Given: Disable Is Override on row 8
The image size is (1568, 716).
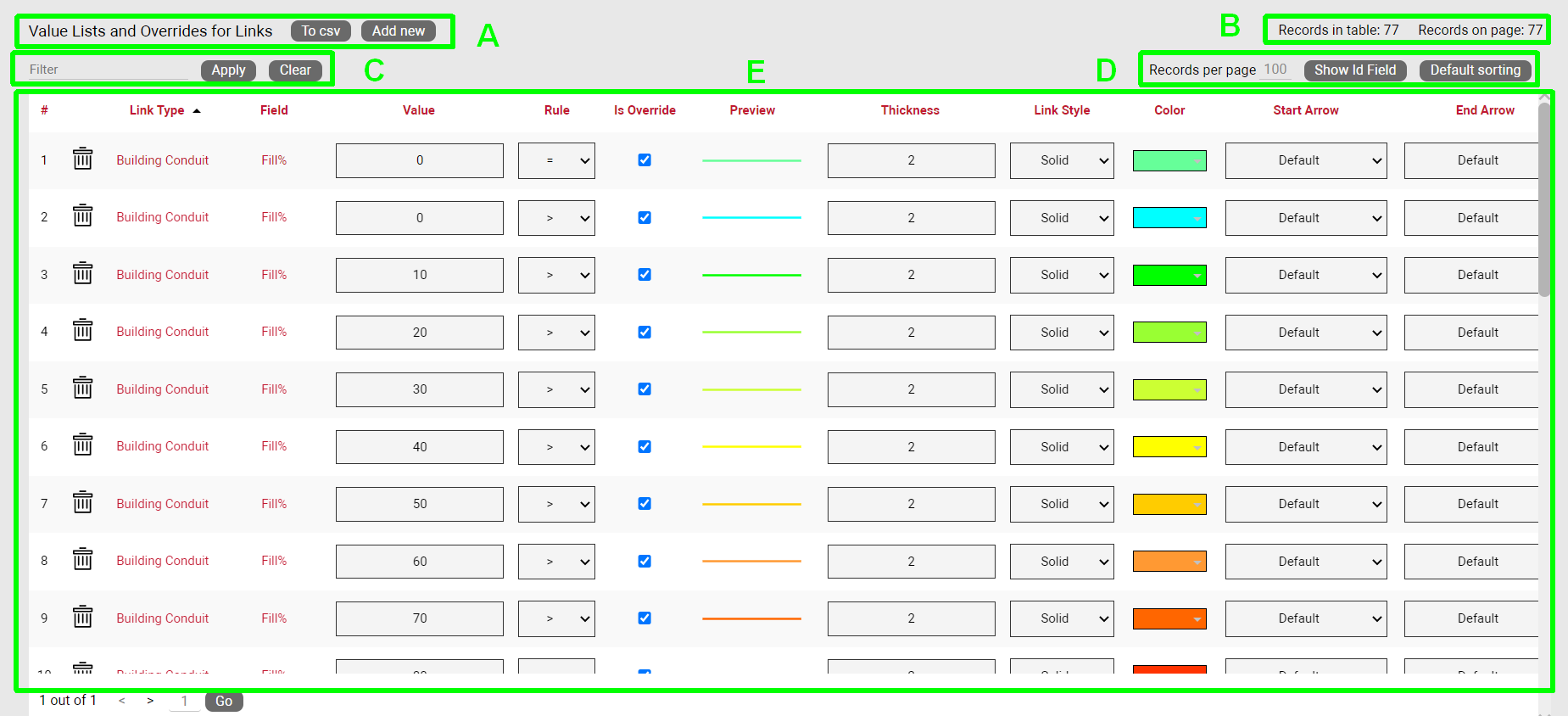Looking at the screenshot, I should (644, 561).
